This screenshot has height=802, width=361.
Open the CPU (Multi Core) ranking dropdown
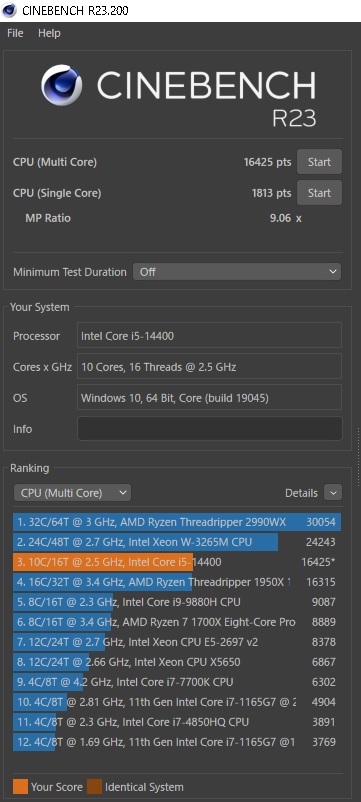(x=72, y=493)
